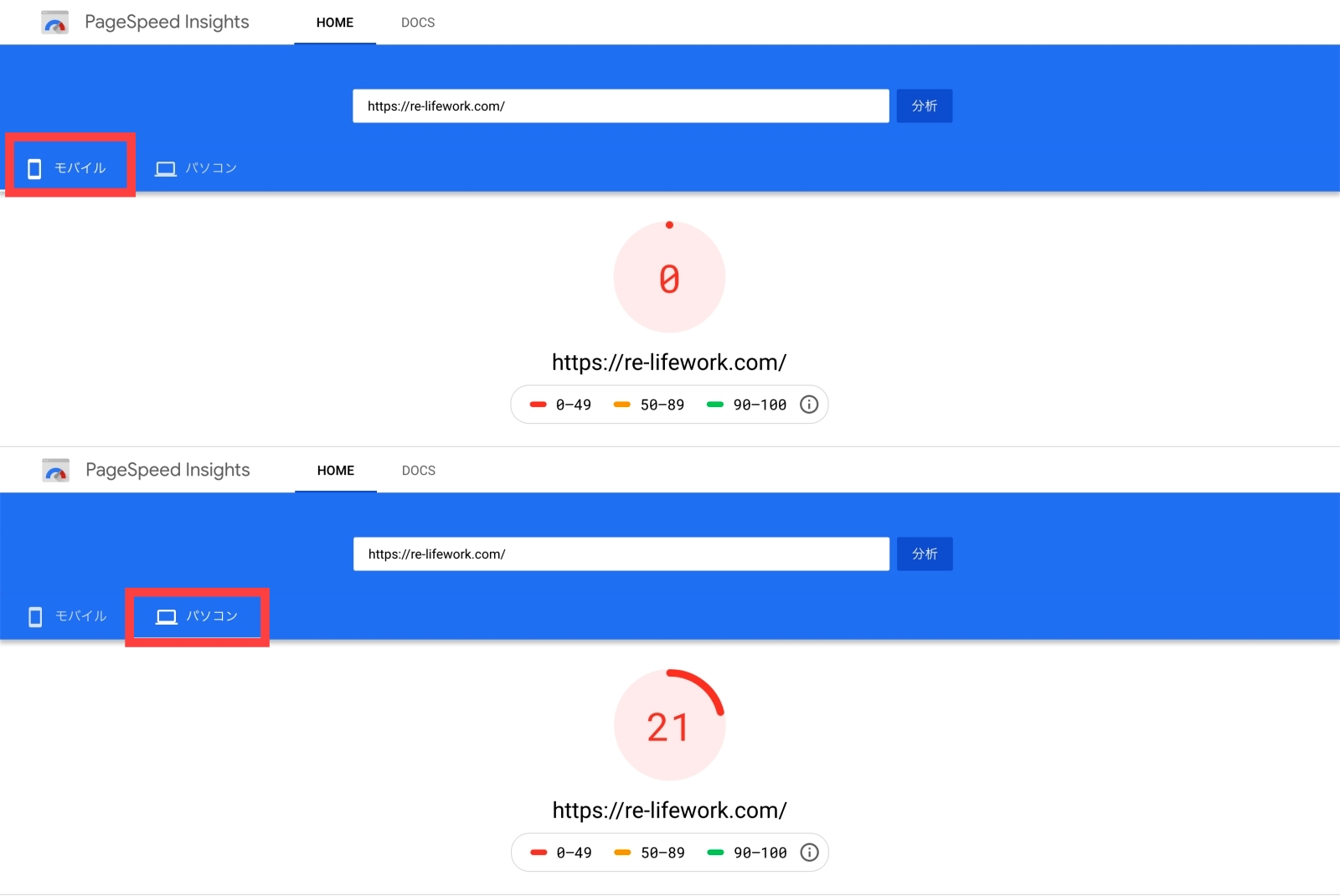1340x896 pixels.
Task: Click the PageSpeed Insights logo in the lower header
Action: pos(56,471)
